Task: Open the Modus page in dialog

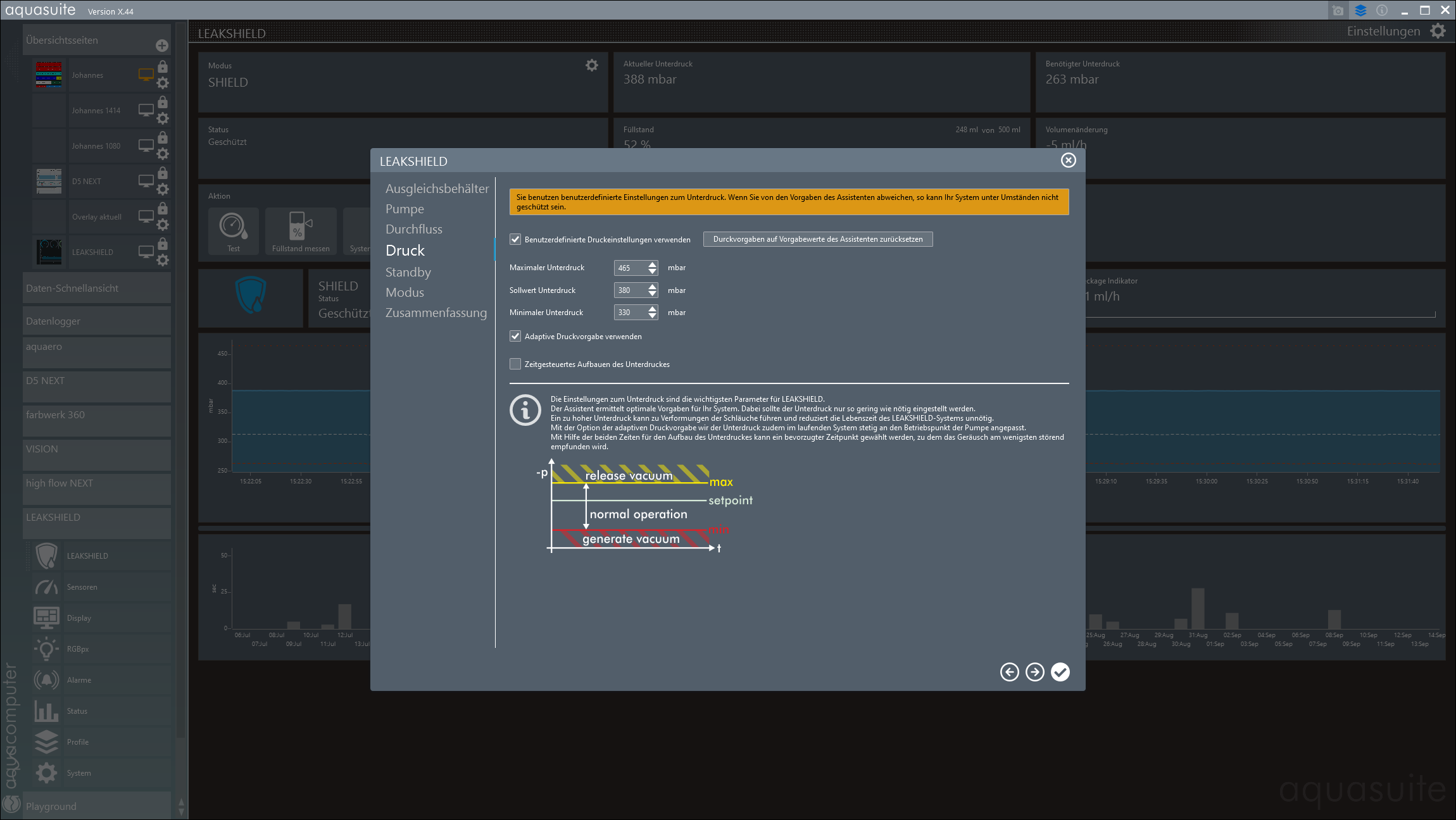Action: click(405, 292)
